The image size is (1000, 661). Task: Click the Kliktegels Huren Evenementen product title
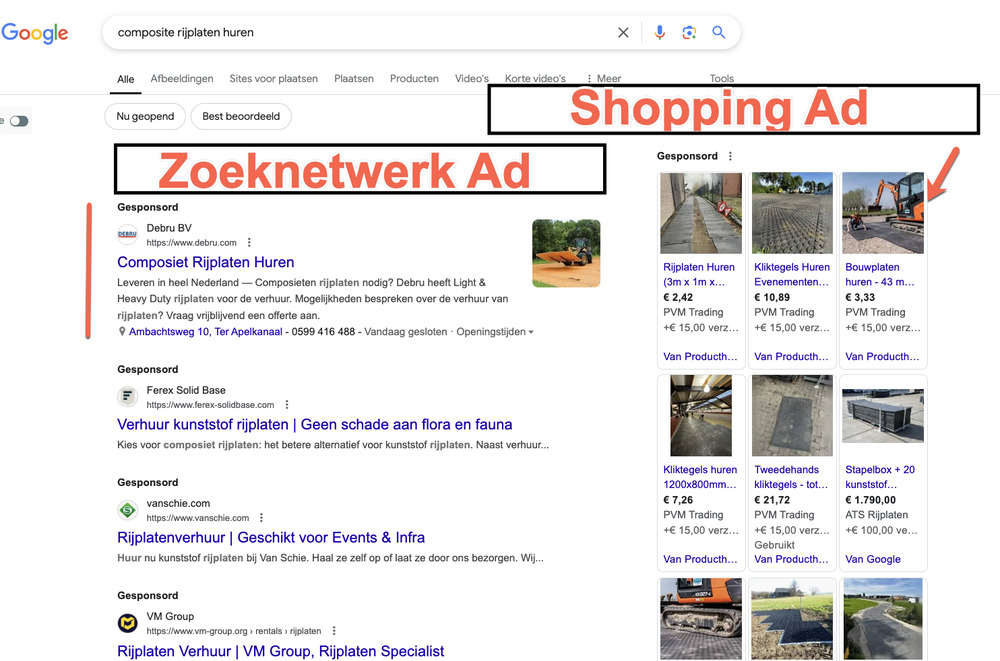click(x=792, y=274)
